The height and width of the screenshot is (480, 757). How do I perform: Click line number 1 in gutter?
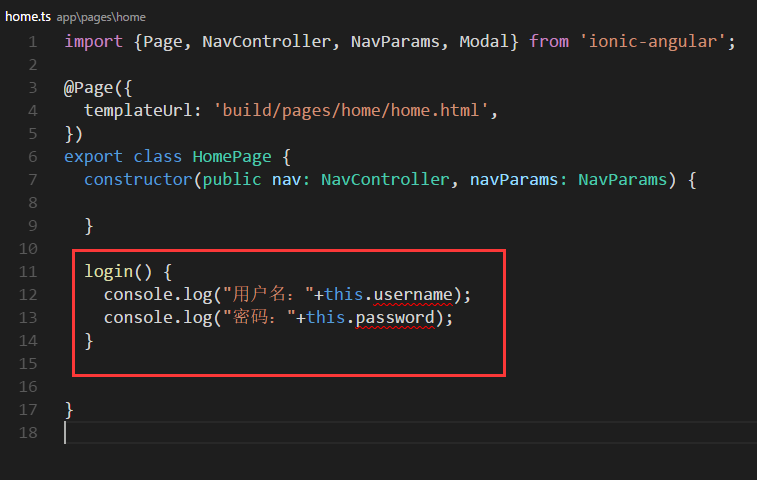(x=32, y=42)
